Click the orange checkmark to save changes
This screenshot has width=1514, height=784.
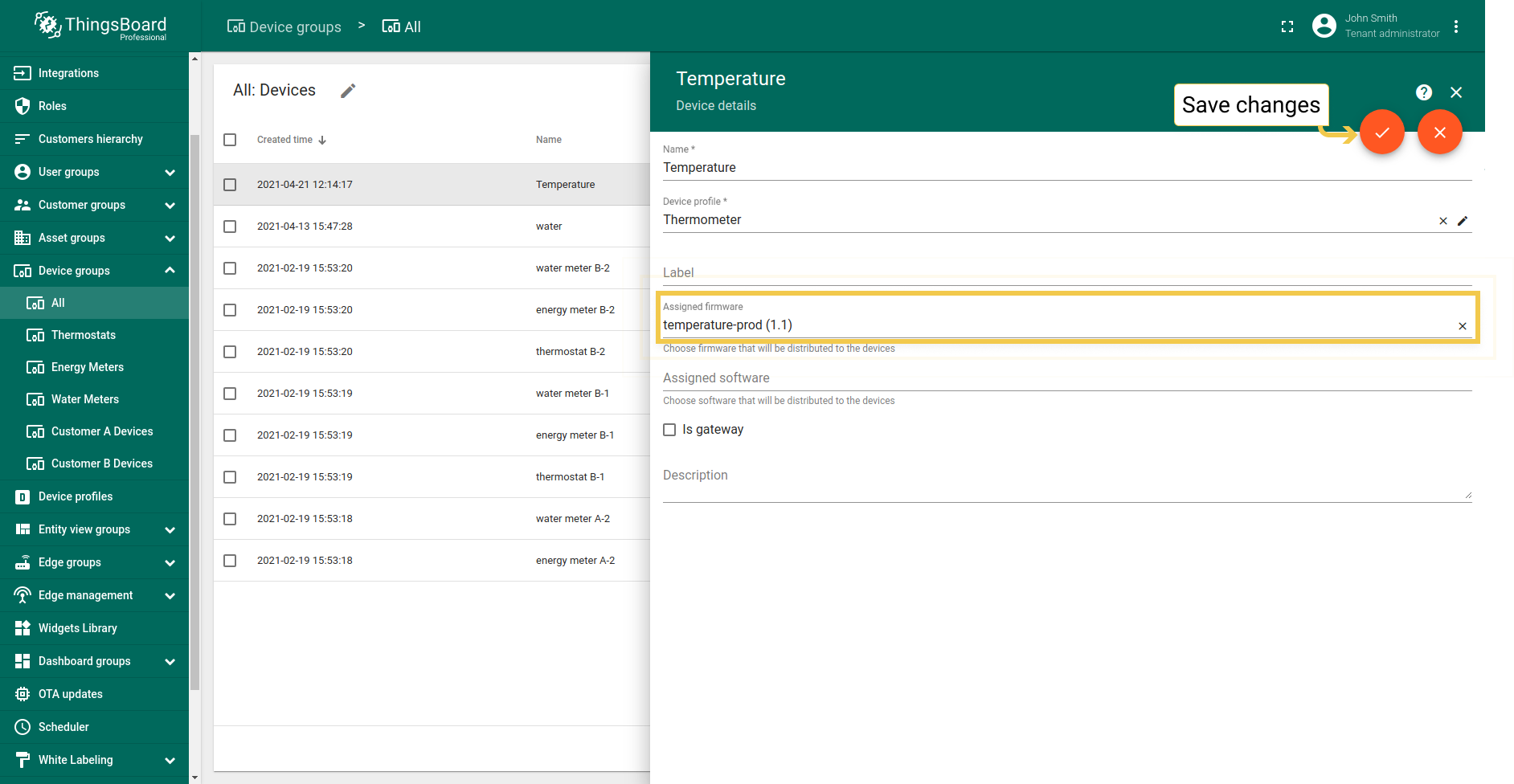(1381, 133)
